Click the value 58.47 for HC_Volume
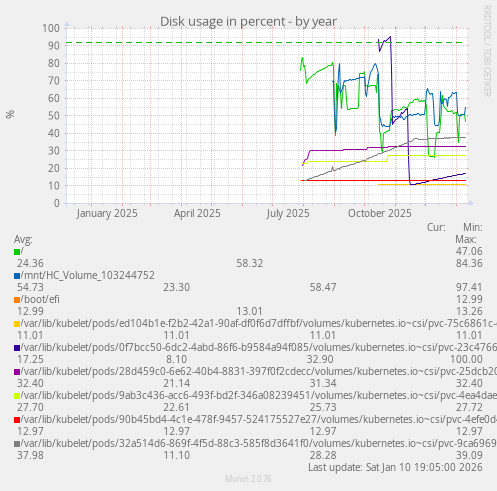The image size is (497, 491). [323, 287]
